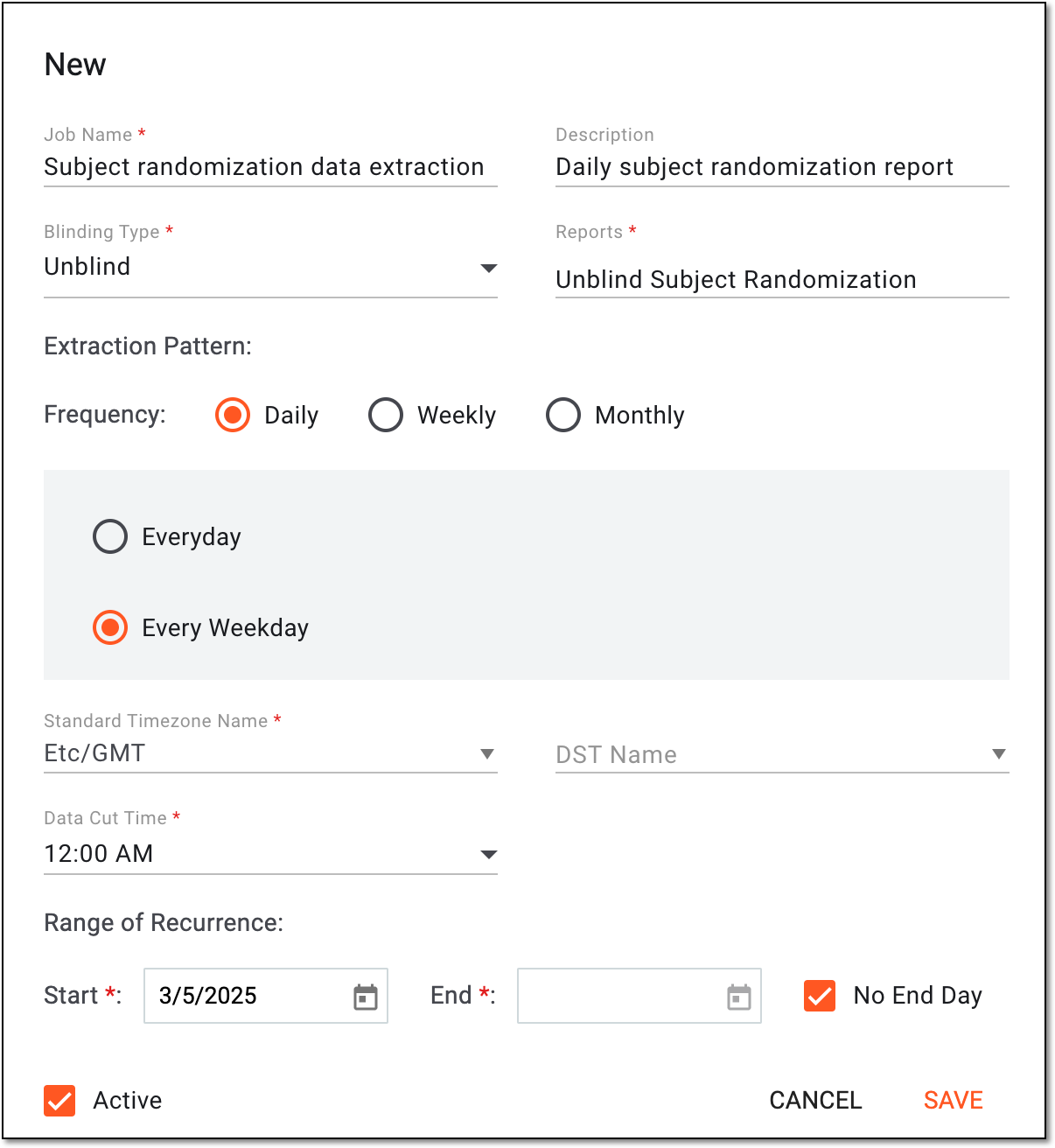Uncheck the No End Day checkbox
Viewport: 1055px width, 1148px height.
pos(820,996)
